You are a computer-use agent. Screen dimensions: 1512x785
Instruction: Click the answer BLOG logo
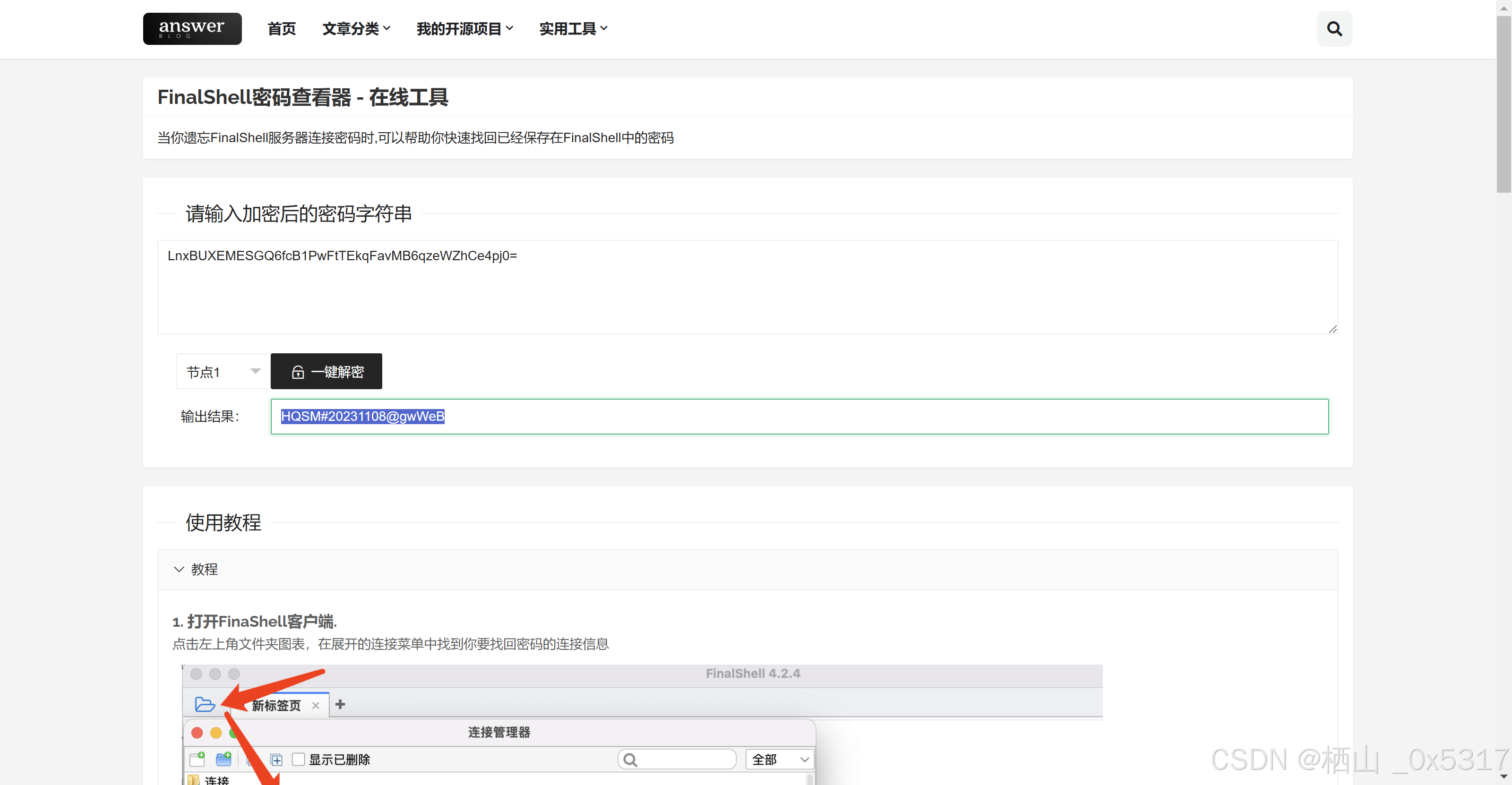192,29
